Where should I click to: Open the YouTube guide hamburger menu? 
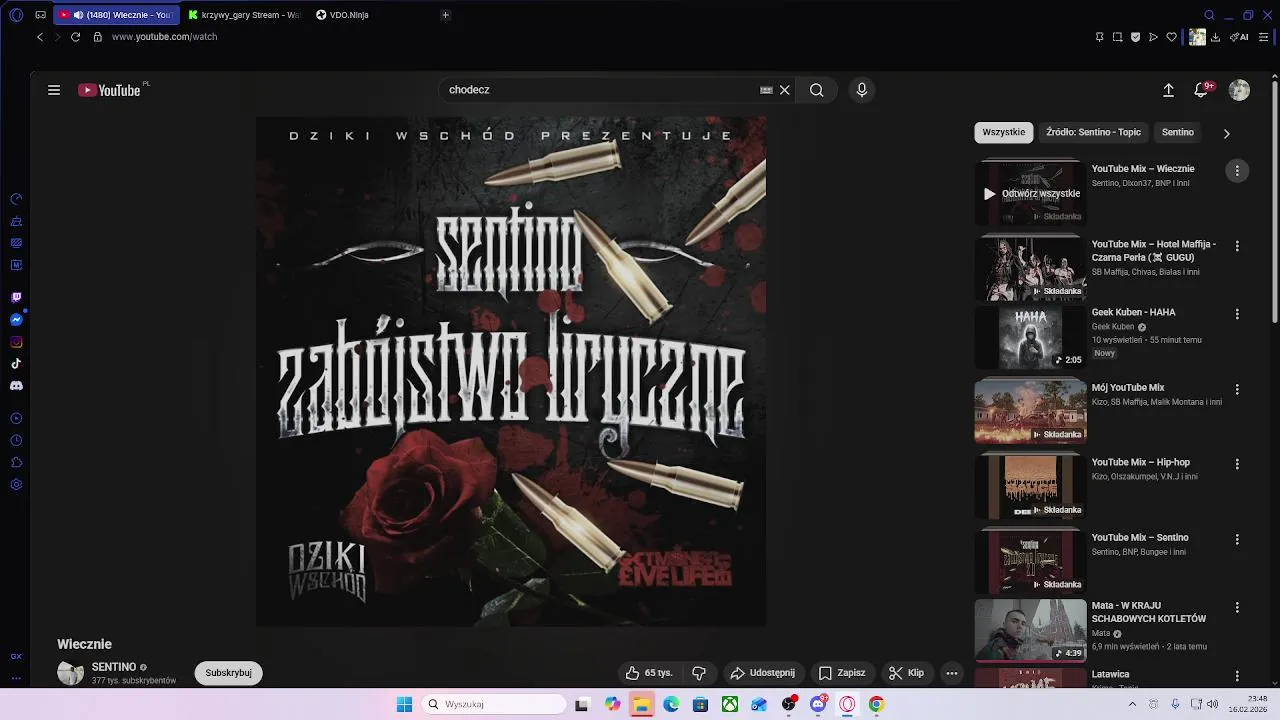(x=54, y=90)
